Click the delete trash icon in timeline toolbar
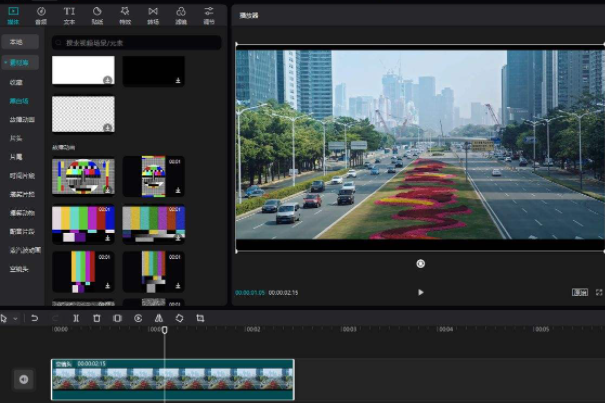Image resolution: width=605 pixels, height=403 pixels. [97, 318]
